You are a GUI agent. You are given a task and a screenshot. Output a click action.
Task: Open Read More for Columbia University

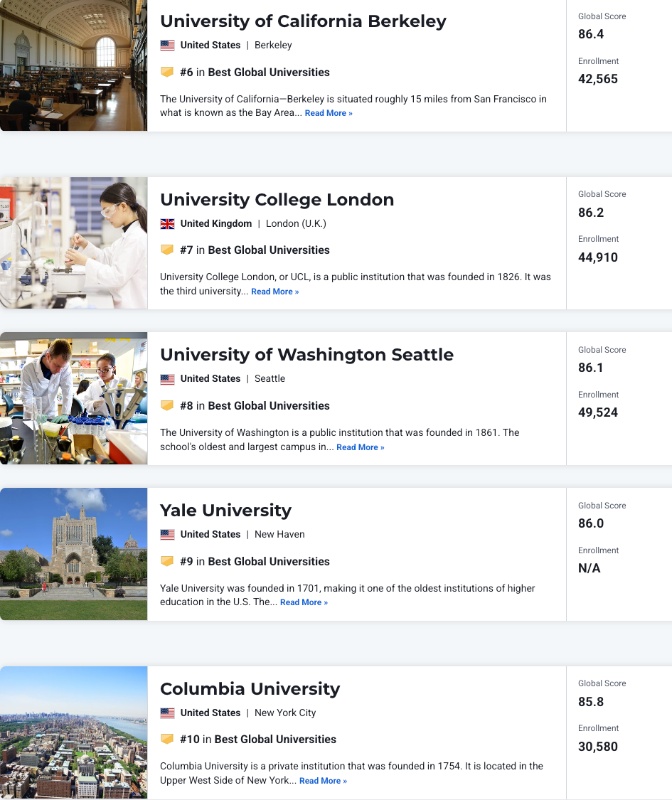(x=323, y=781)
